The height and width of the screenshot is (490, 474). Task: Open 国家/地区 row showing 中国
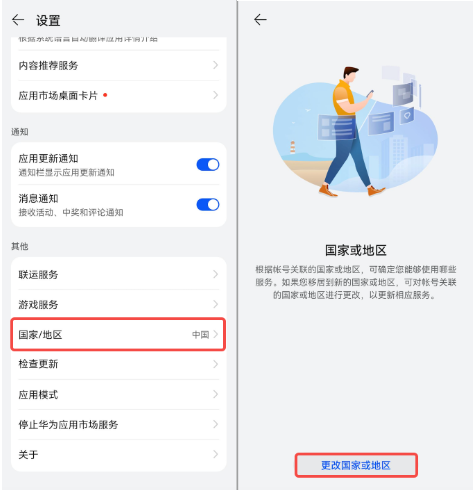tap(119, 334)
